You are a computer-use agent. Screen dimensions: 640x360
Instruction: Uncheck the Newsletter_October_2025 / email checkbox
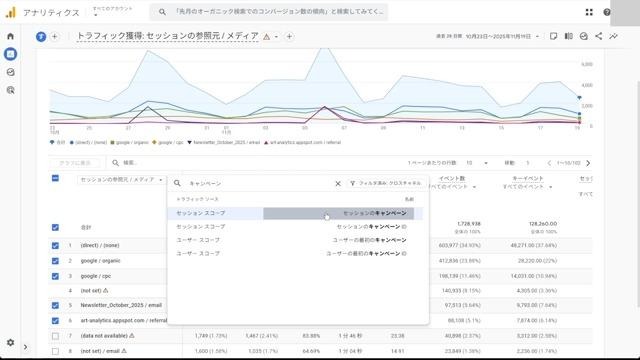56,305
